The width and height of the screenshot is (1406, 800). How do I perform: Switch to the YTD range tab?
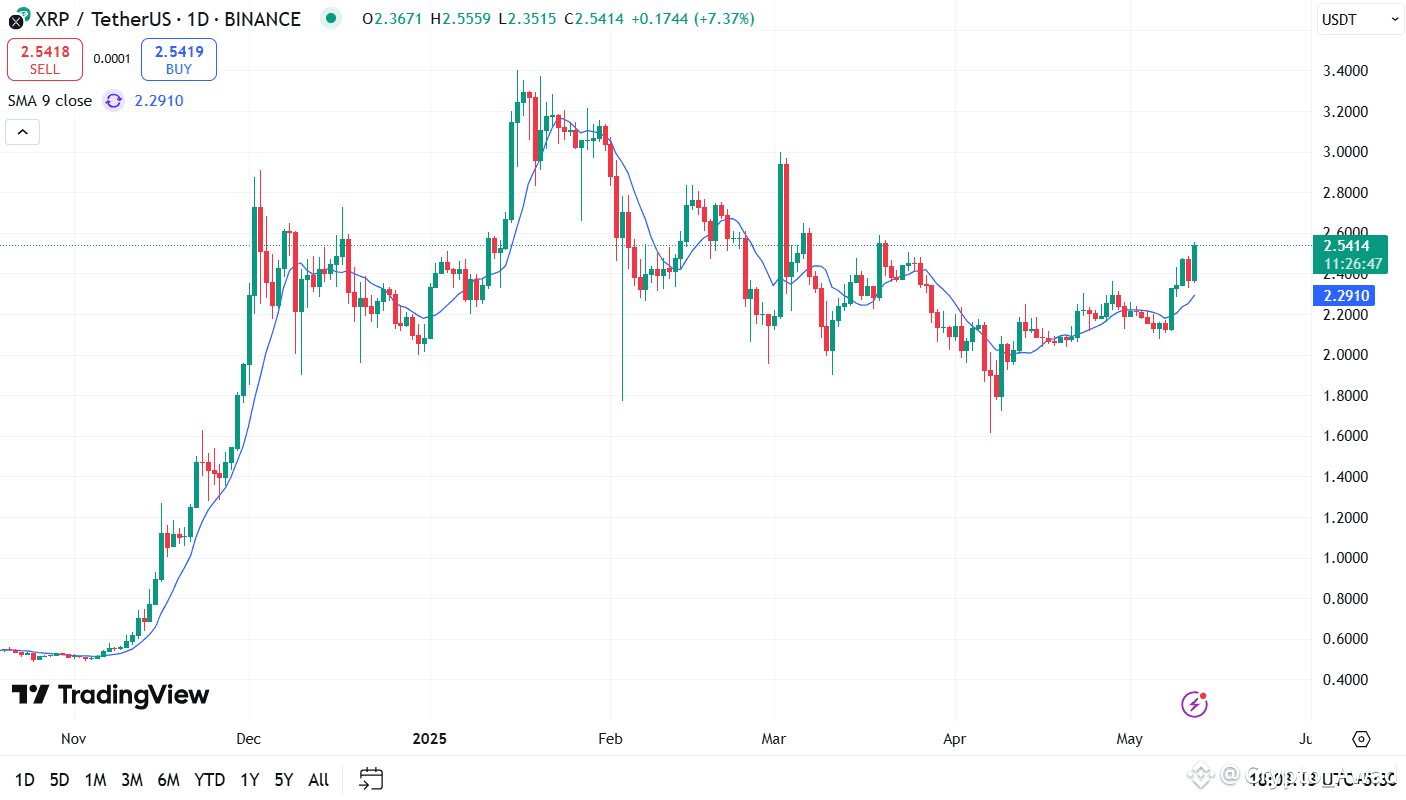coord(210,779)
